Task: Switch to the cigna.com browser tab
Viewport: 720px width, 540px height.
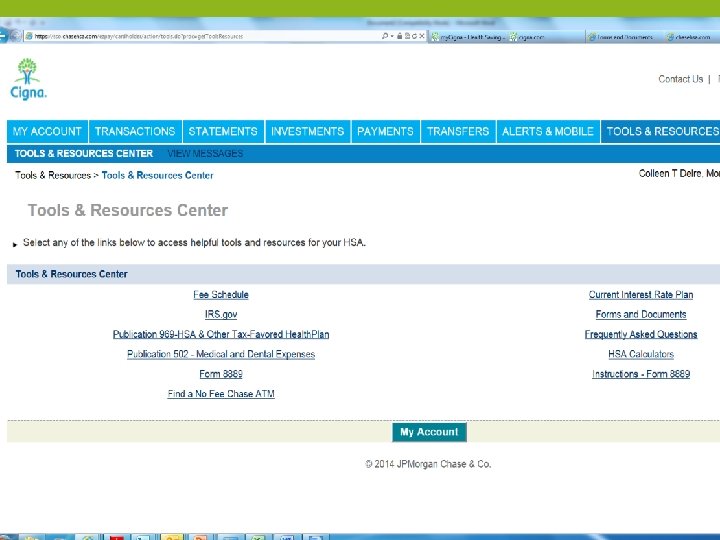Action: click(x=546, y=37)
